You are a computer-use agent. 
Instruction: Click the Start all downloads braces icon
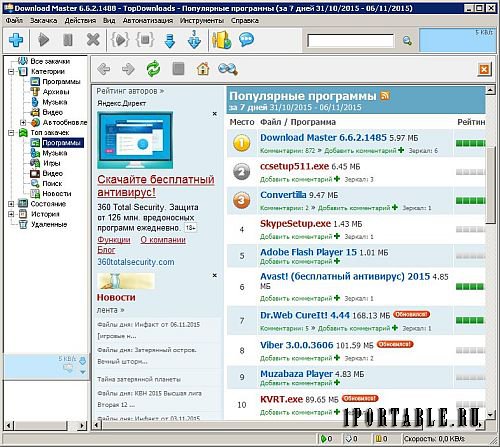[120, 40]
